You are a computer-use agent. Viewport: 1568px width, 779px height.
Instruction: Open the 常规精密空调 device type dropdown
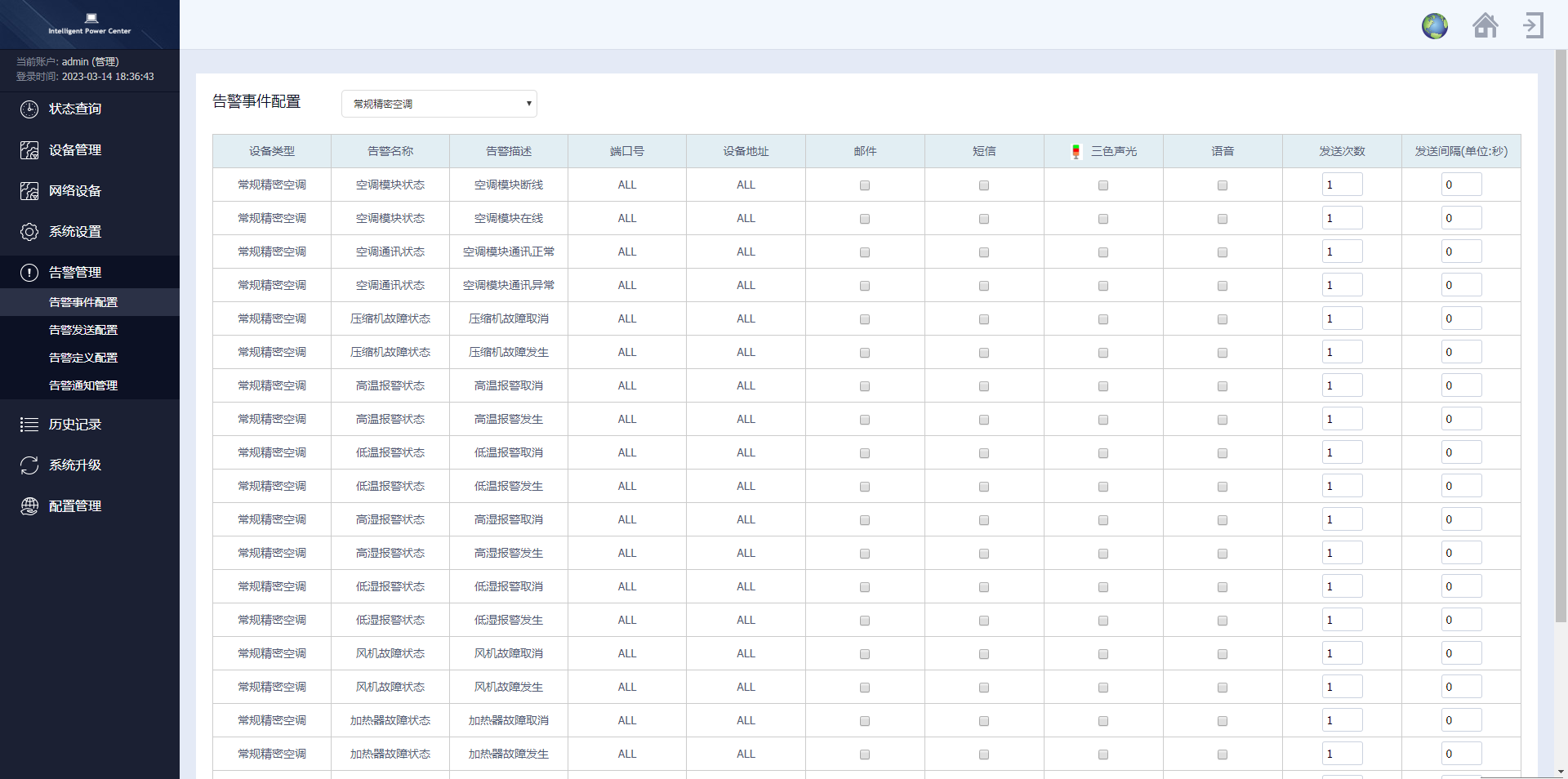coord(439,104)
